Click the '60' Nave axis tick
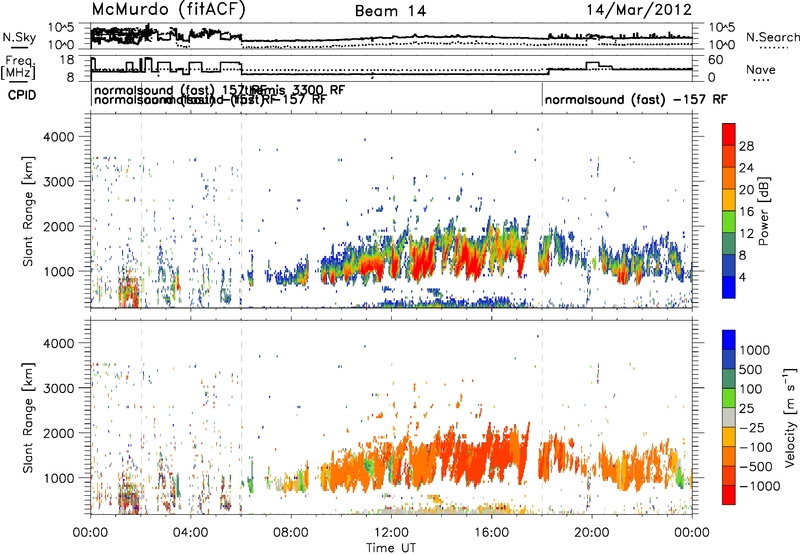Viewport: 800px width, 554px height. (x=715, y=60)
